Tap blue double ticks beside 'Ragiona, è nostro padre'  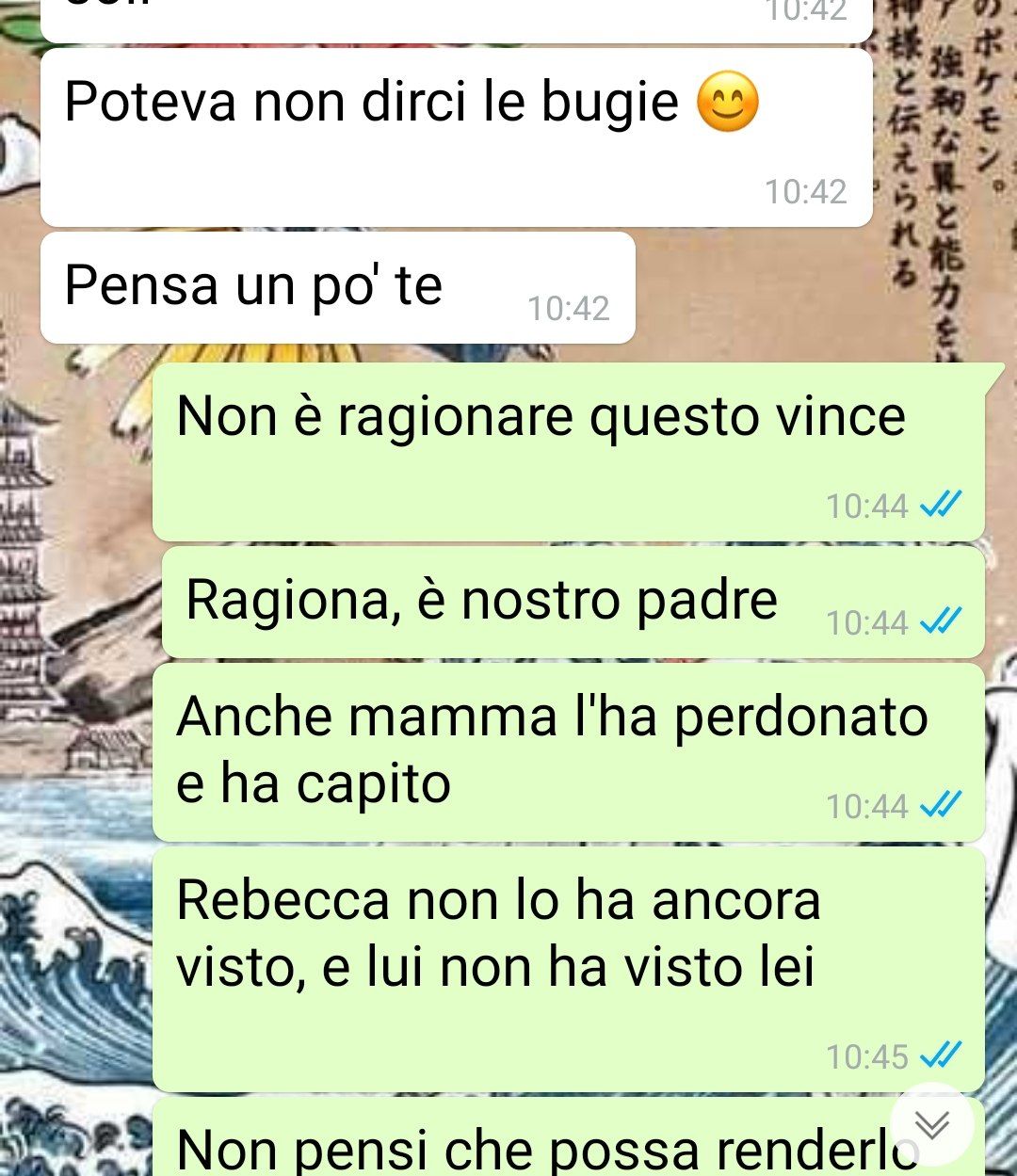[x=941, y=622]
